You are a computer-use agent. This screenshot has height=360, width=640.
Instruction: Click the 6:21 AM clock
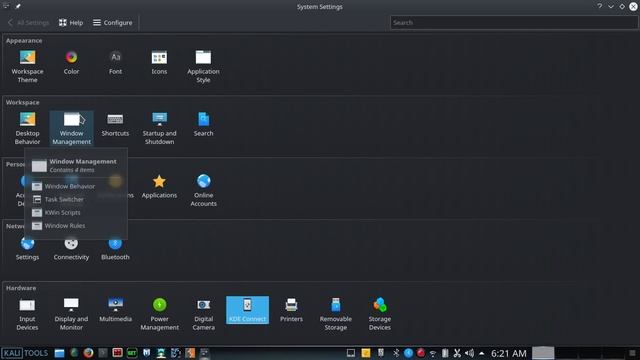point(509,353)
